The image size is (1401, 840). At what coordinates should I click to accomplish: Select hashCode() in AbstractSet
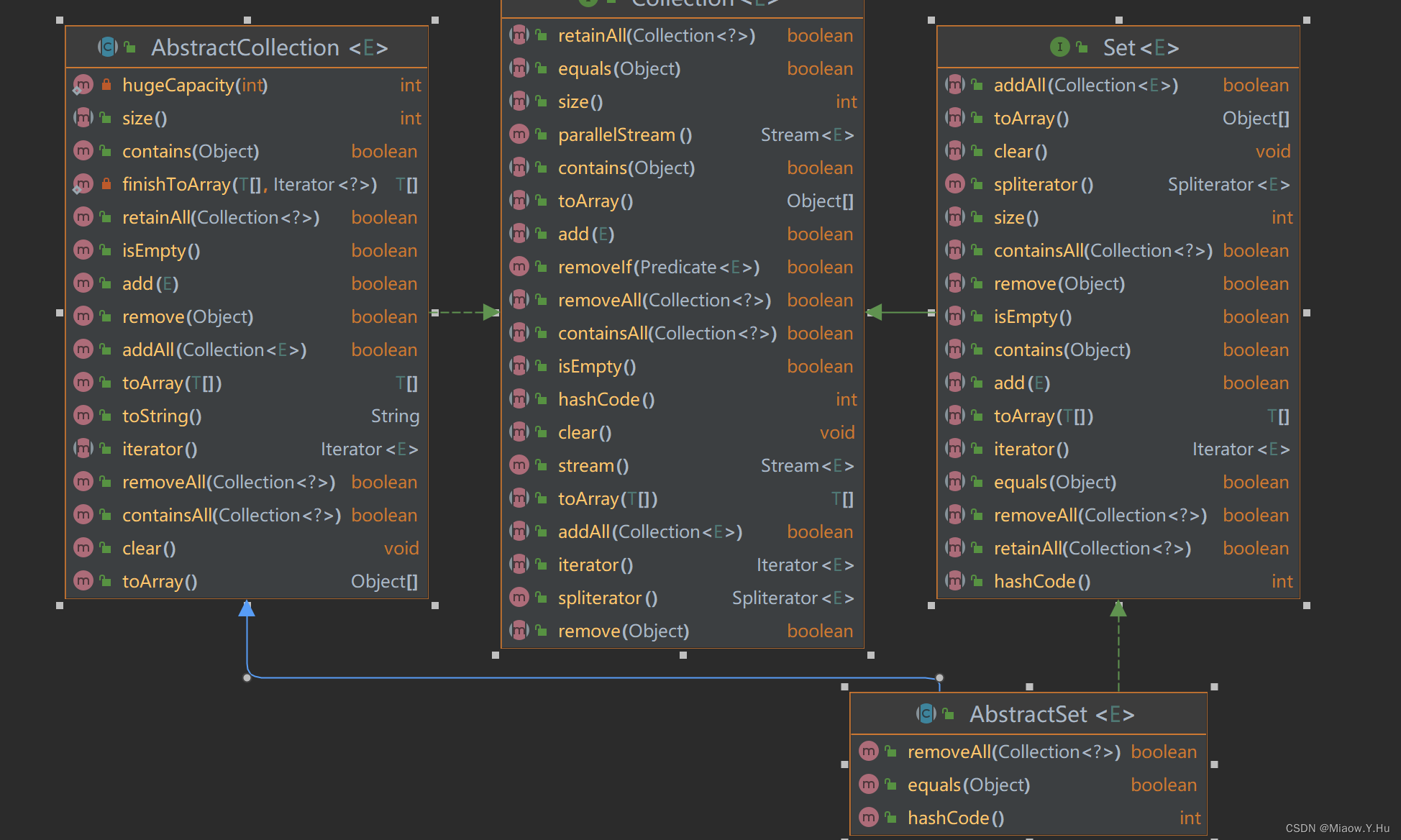(956, 818)
